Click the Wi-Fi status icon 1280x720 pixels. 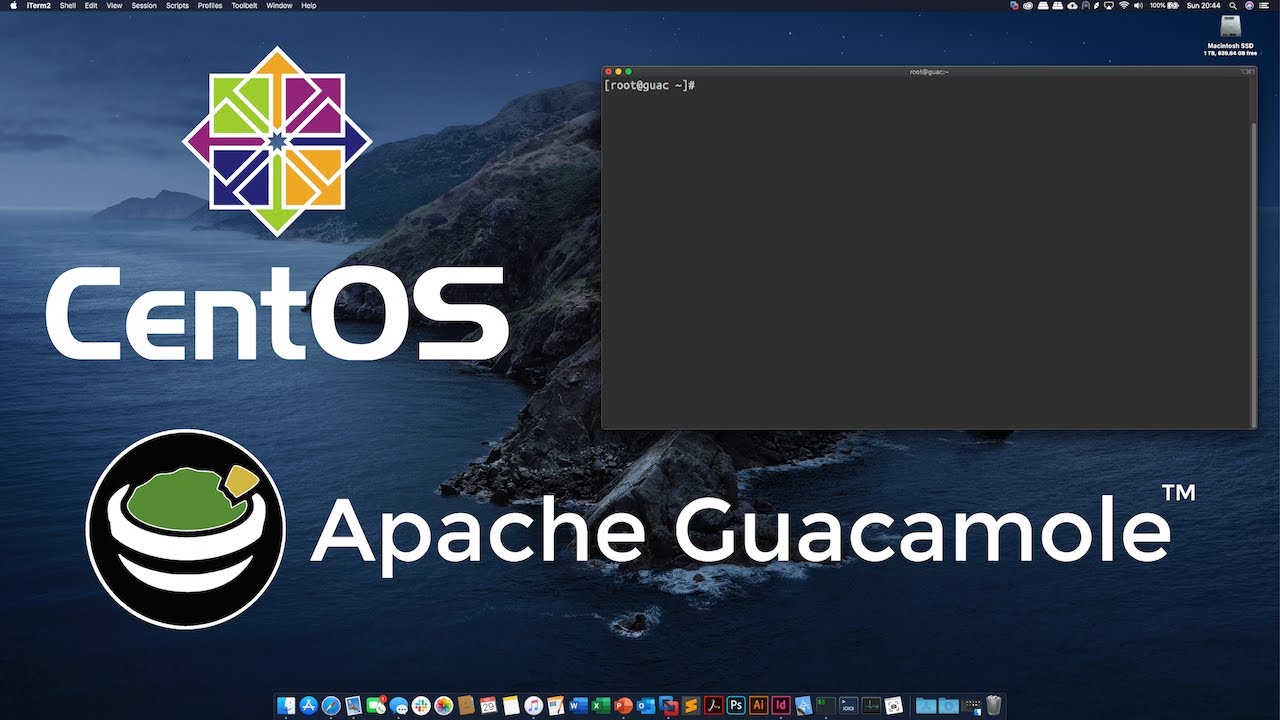(x=1124, y=5)
